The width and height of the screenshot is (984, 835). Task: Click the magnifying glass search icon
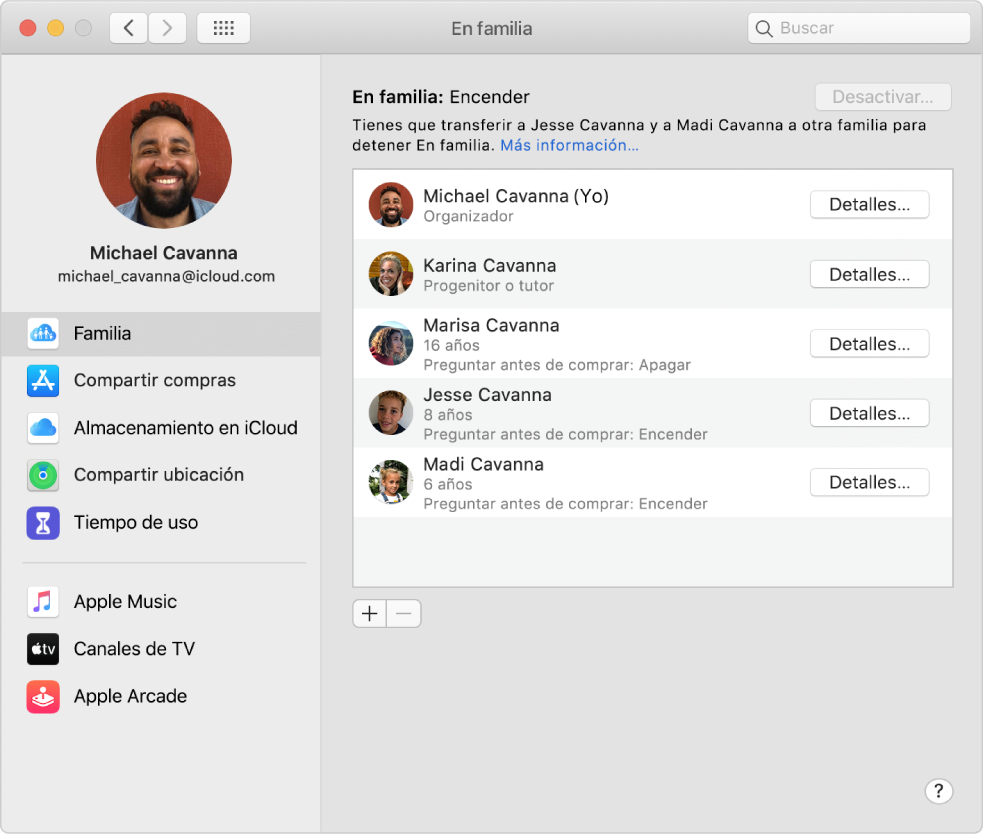(x=764, y=29)
